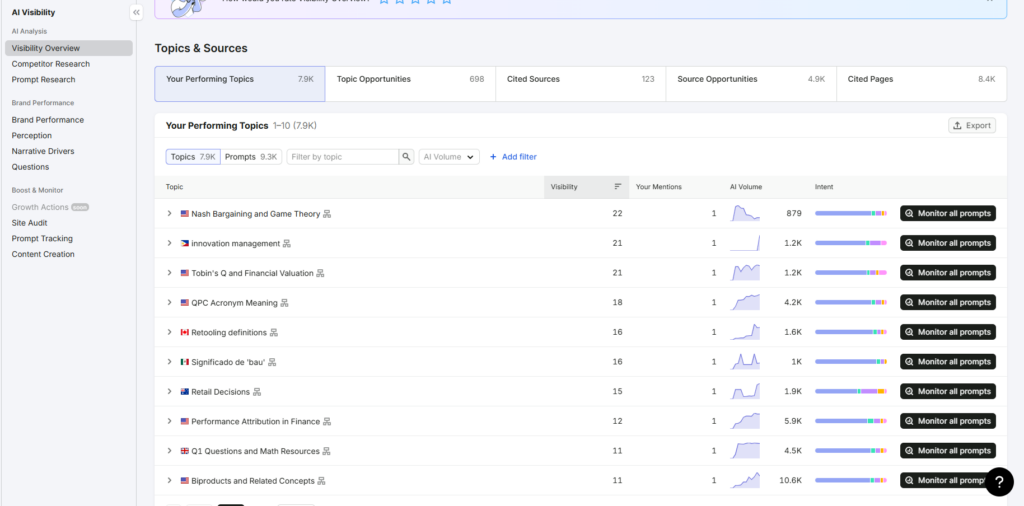The height and width of the screenshot is (506, 1024).
Task: Expand the Performance Attribution in Finance row
Action: (x=169, y=421)
